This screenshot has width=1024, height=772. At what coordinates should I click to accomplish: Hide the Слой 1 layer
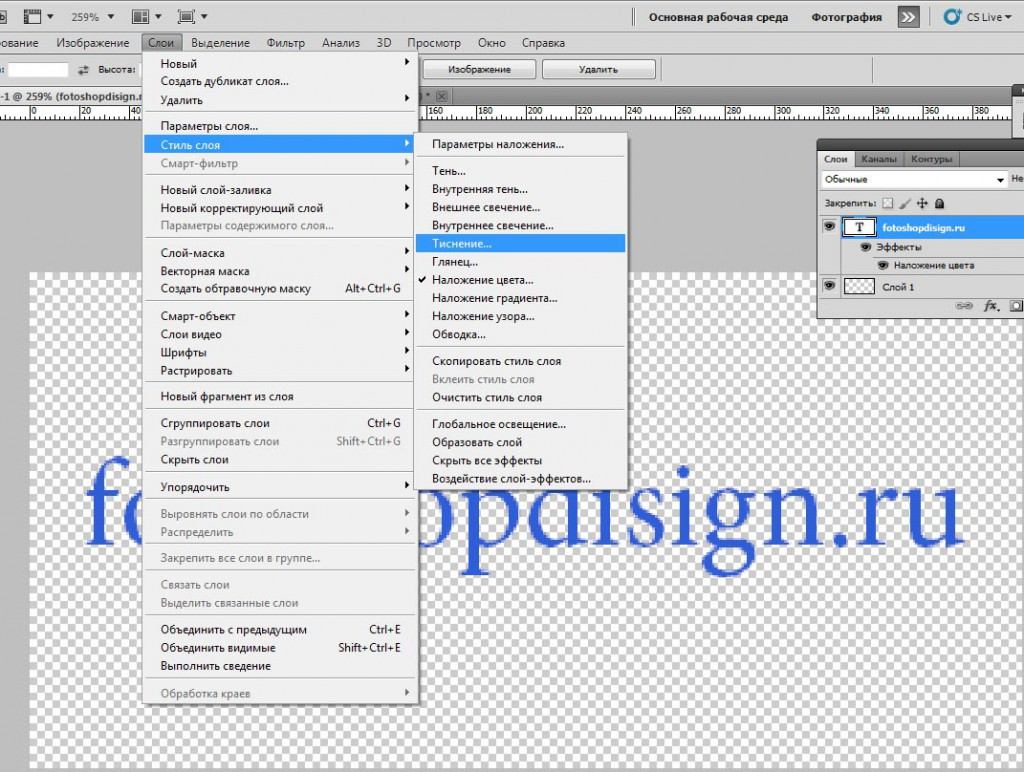[829, 285]
